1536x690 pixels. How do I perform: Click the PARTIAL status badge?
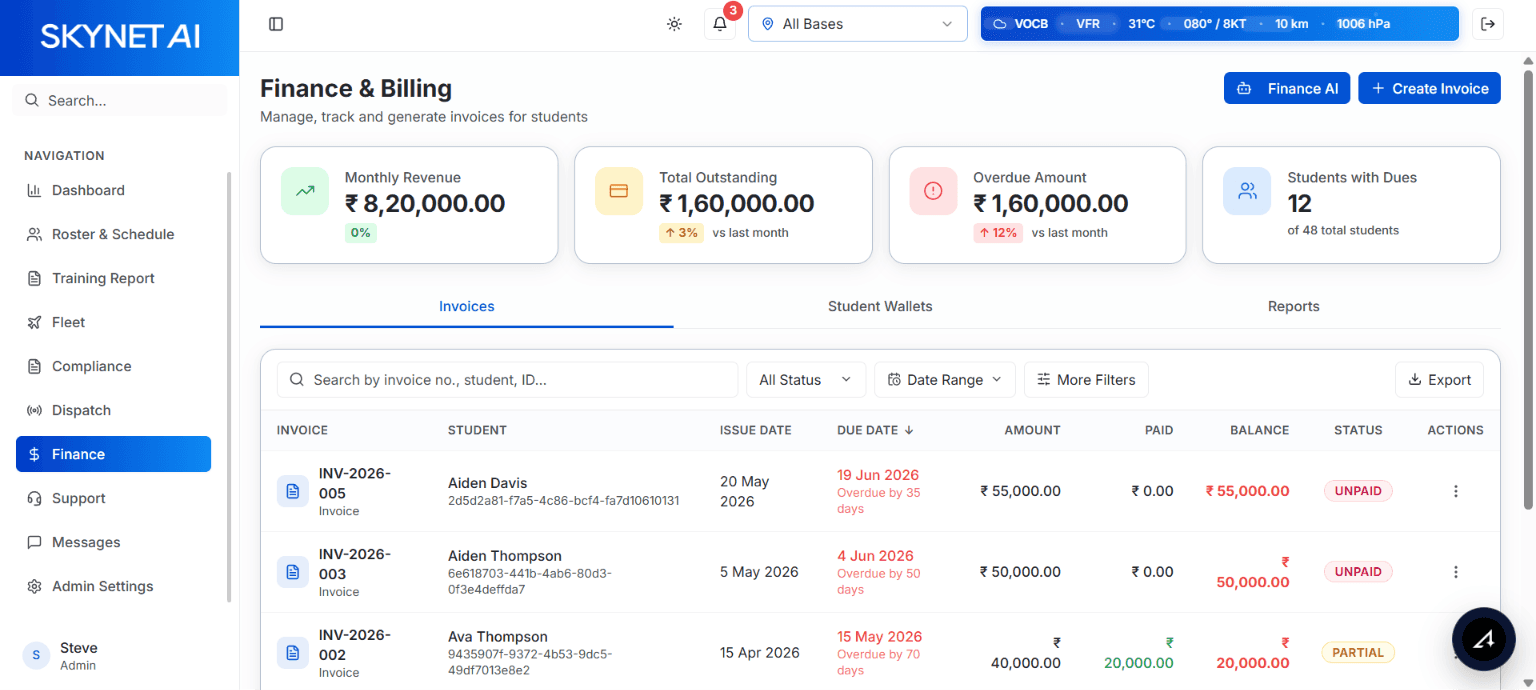point(1358,653)
